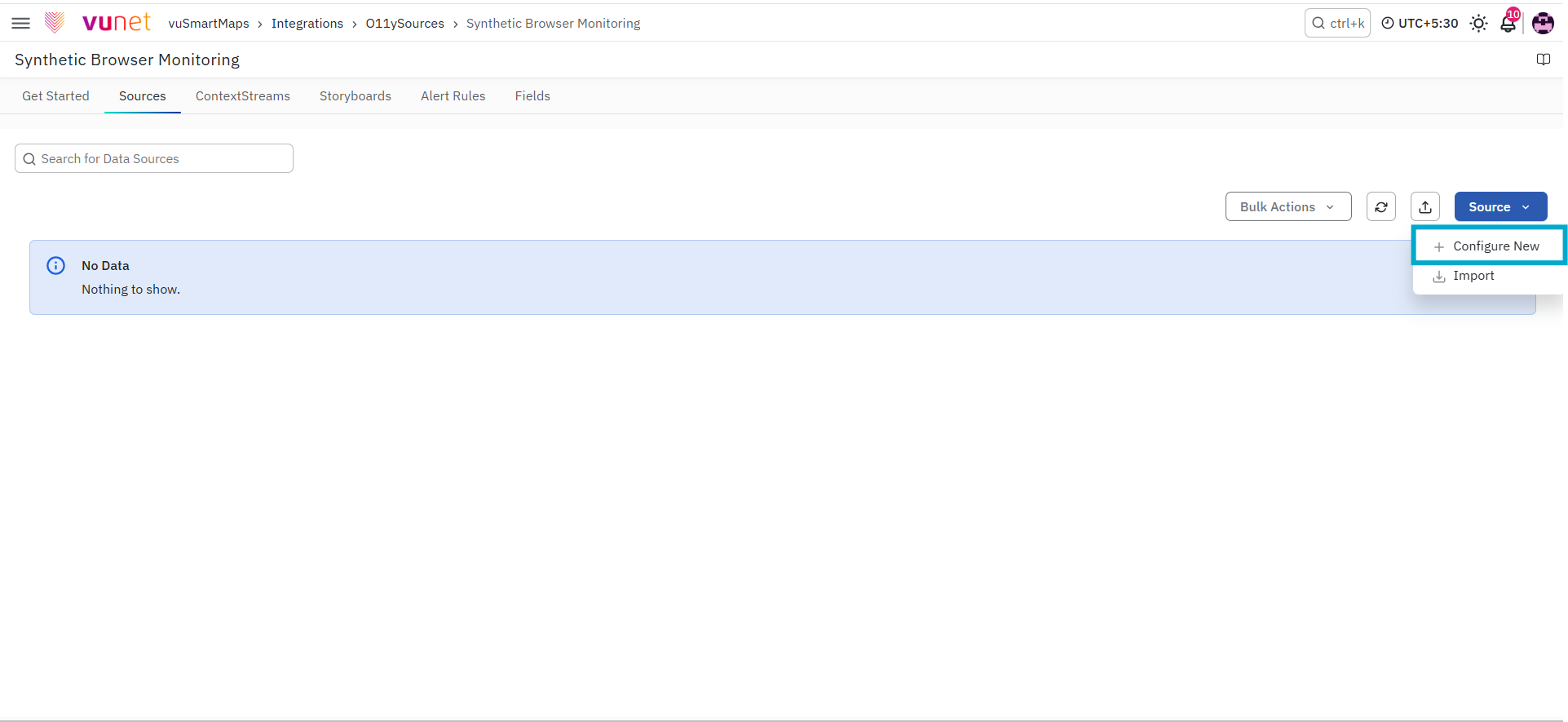Open the notifications bell
Screen dimensions: 1568x722
pos(1508,23)
